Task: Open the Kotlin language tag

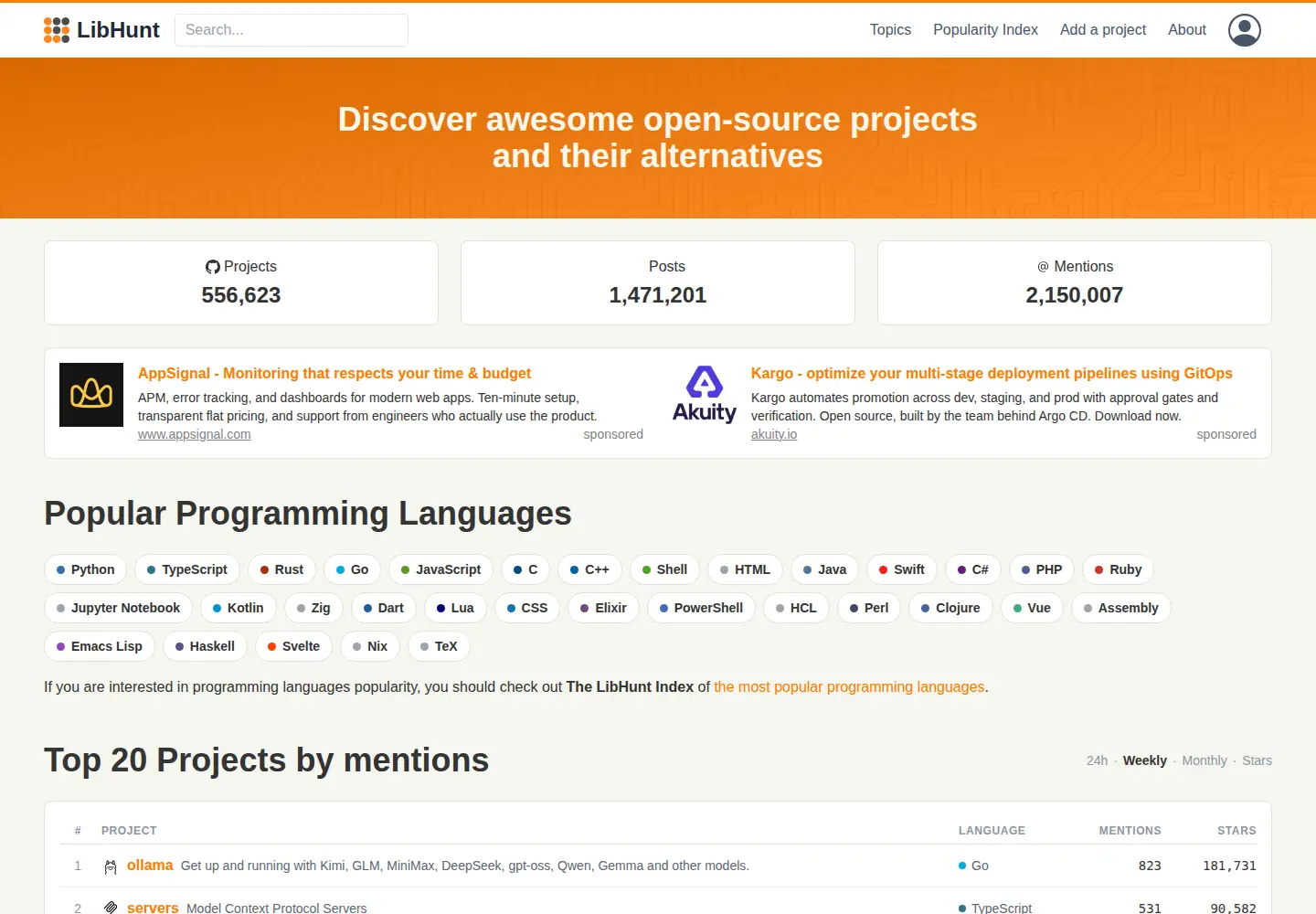Action: tap(238, 608)
